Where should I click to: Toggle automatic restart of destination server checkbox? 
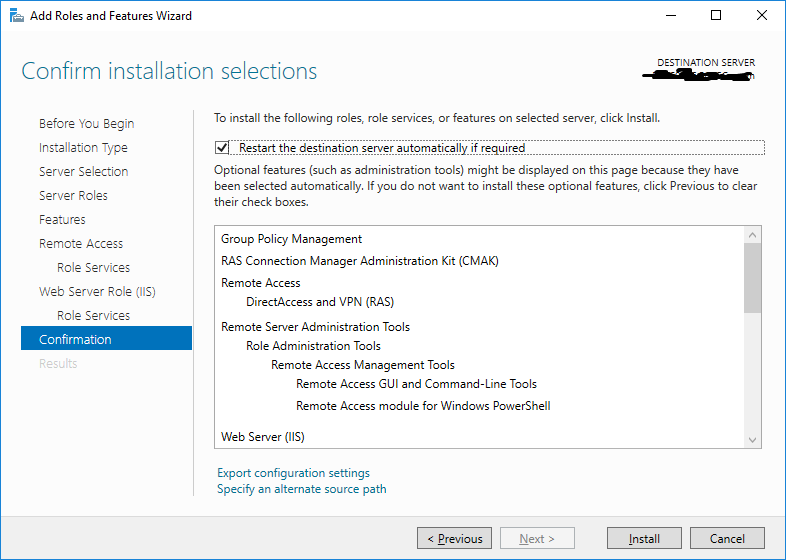(x=223, y=147)
